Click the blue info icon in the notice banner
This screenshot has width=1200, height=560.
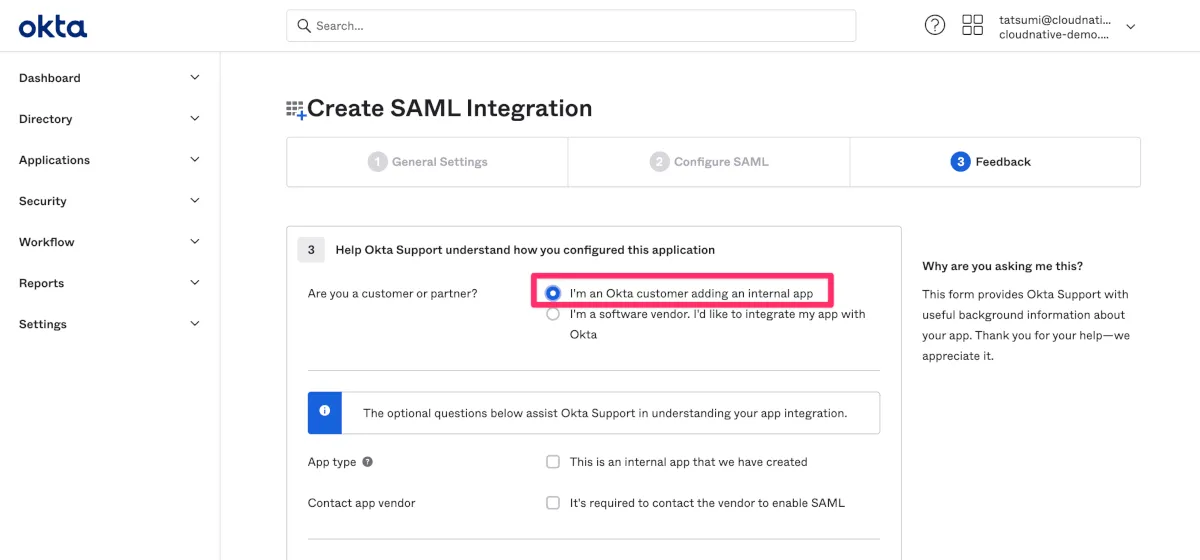tap(325, 412)
